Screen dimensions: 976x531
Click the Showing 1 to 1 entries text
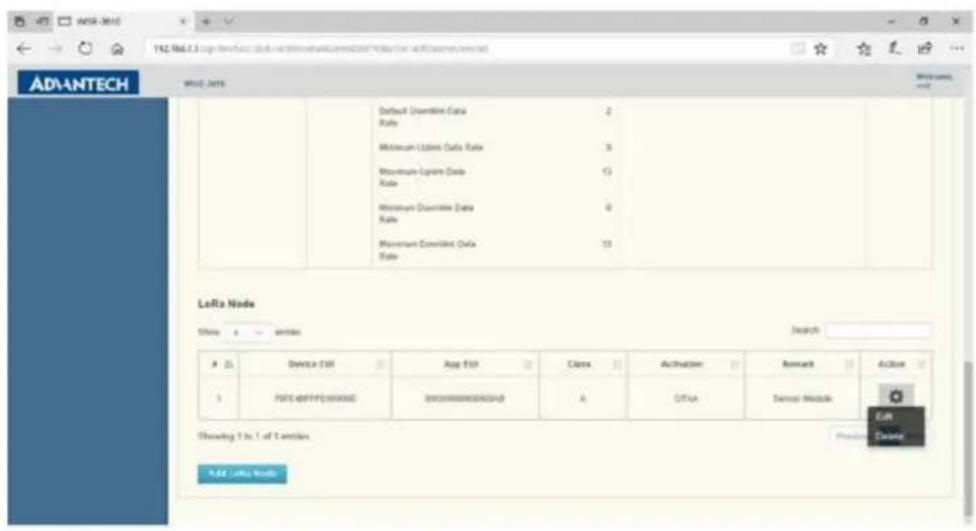point(253,436)
